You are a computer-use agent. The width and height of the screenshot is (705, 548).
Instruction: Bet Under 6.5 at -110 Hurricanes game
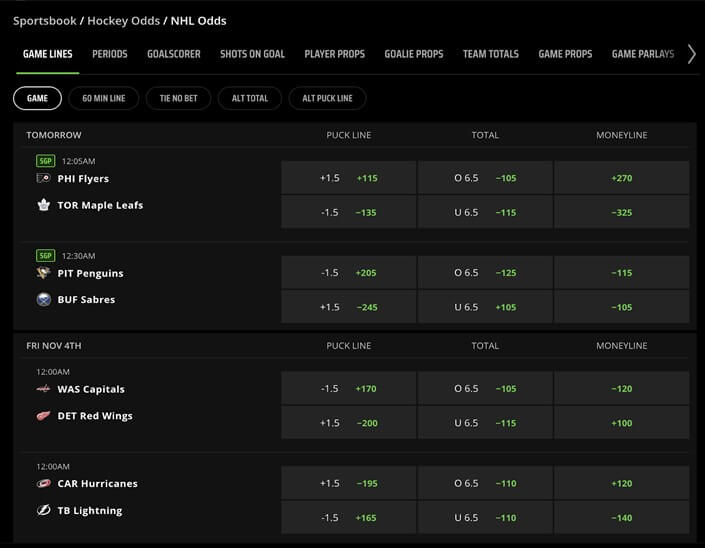(485, 517)
